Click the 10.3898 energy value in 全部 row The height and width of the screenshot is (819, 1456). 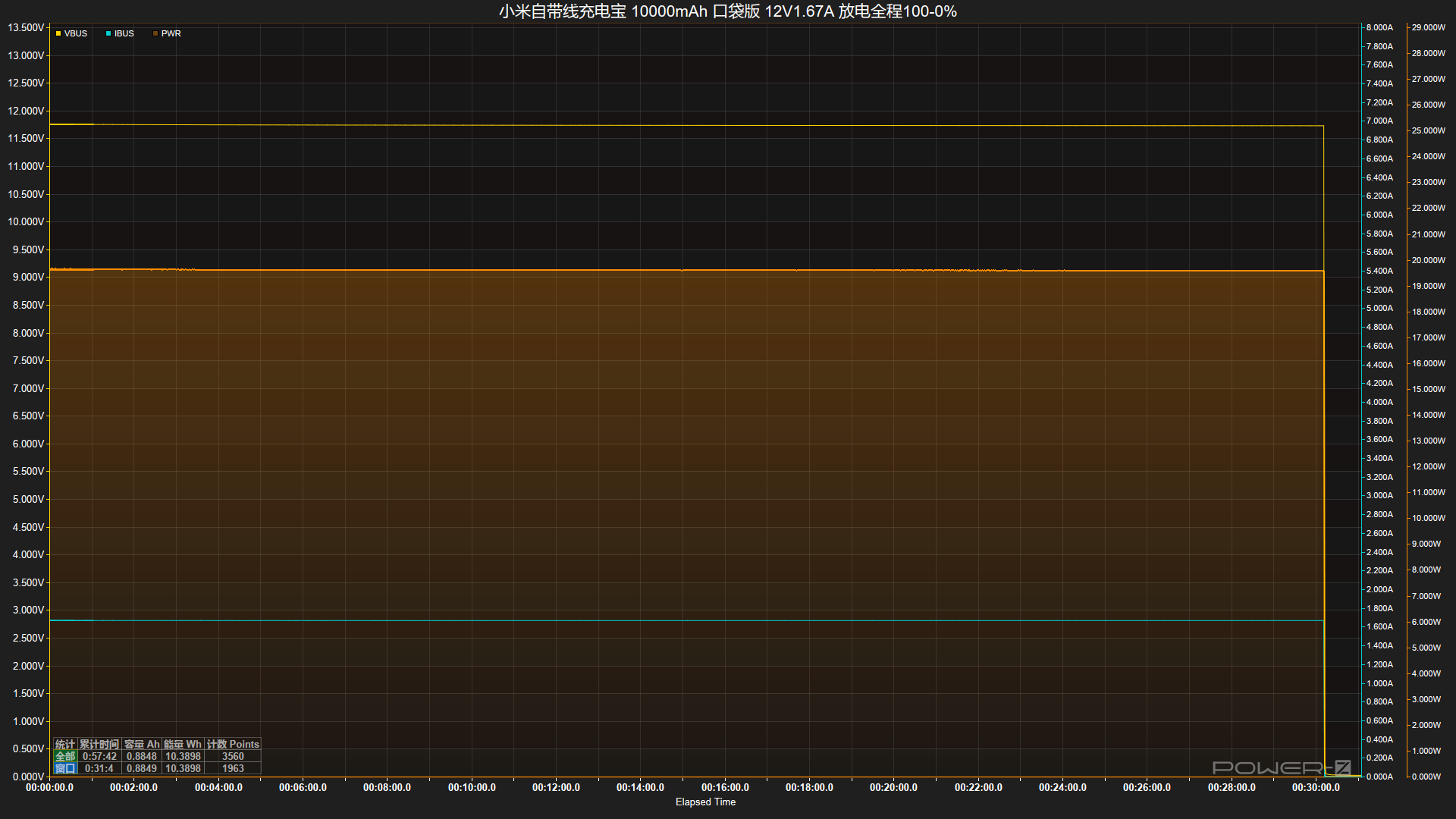[x=183, y=756]
